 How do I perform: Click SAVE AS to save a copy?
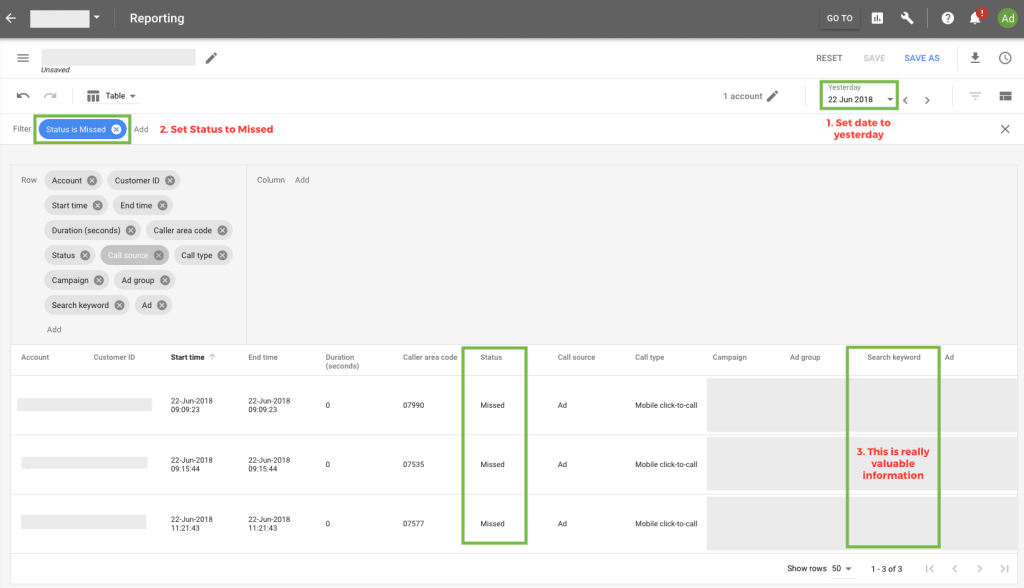point(921,58)
